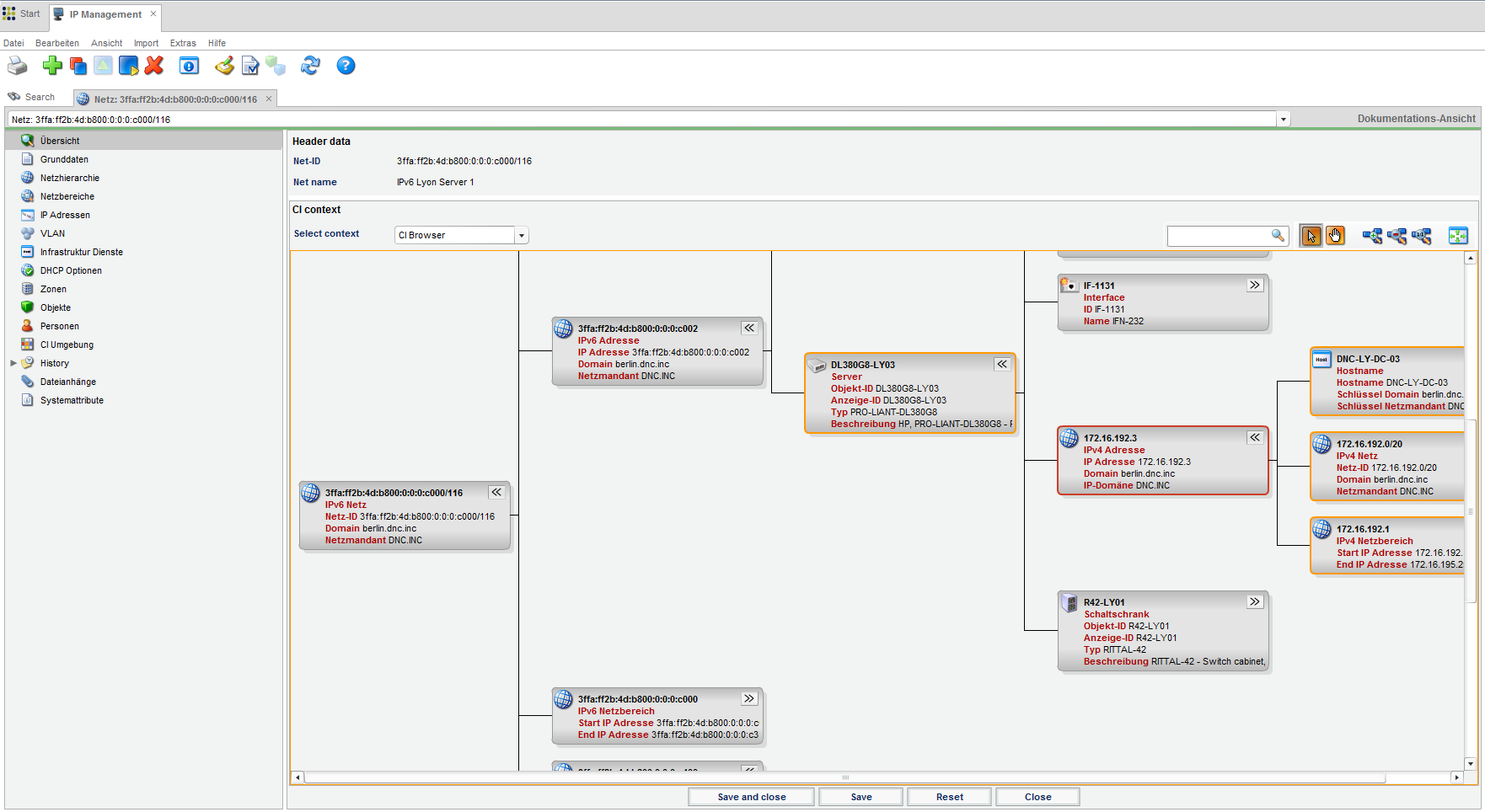Open the Ansicht menu
Screen dimensions: 1485x812
(106, 43)
